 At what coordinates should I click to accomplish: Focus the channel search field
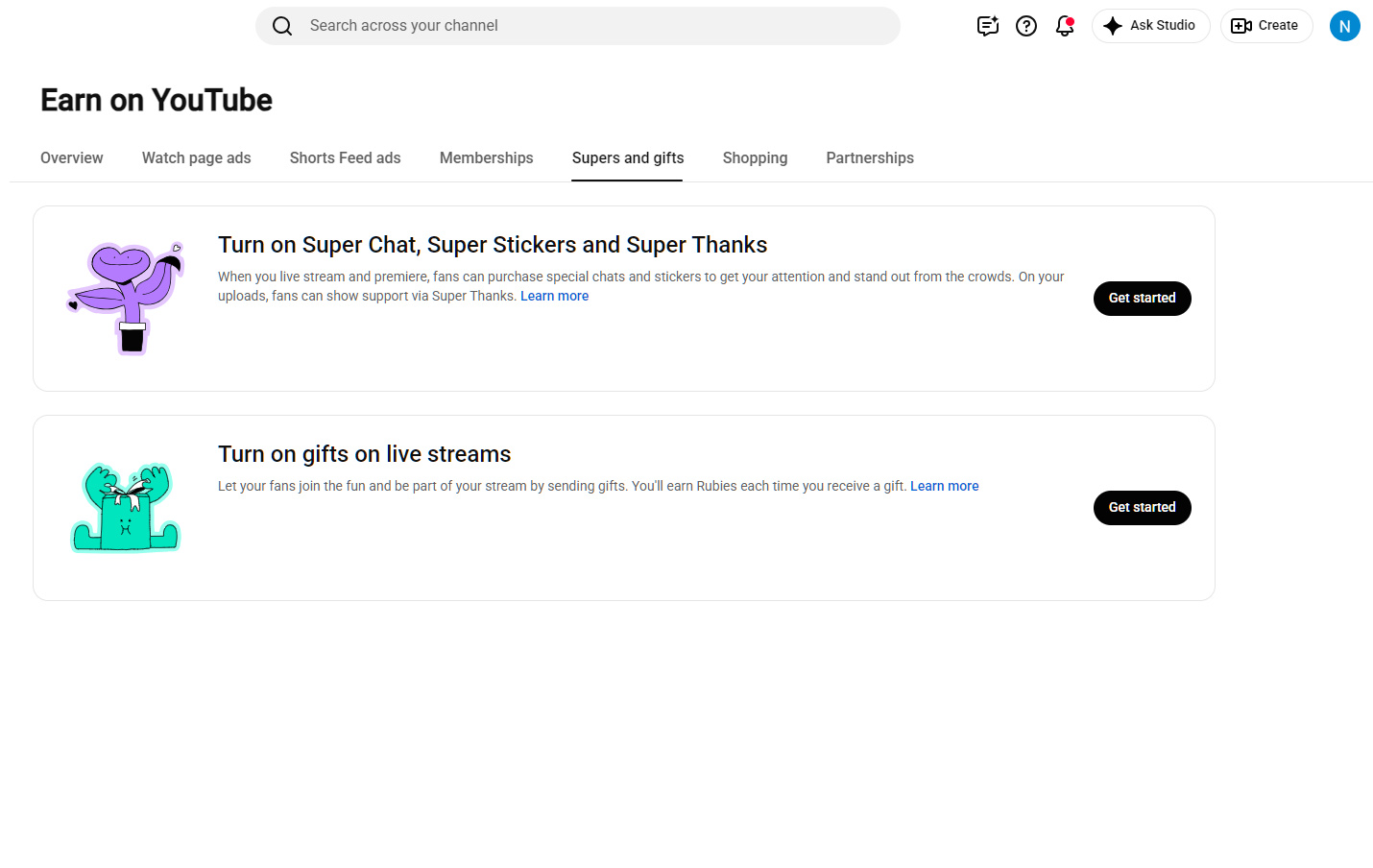578,26
